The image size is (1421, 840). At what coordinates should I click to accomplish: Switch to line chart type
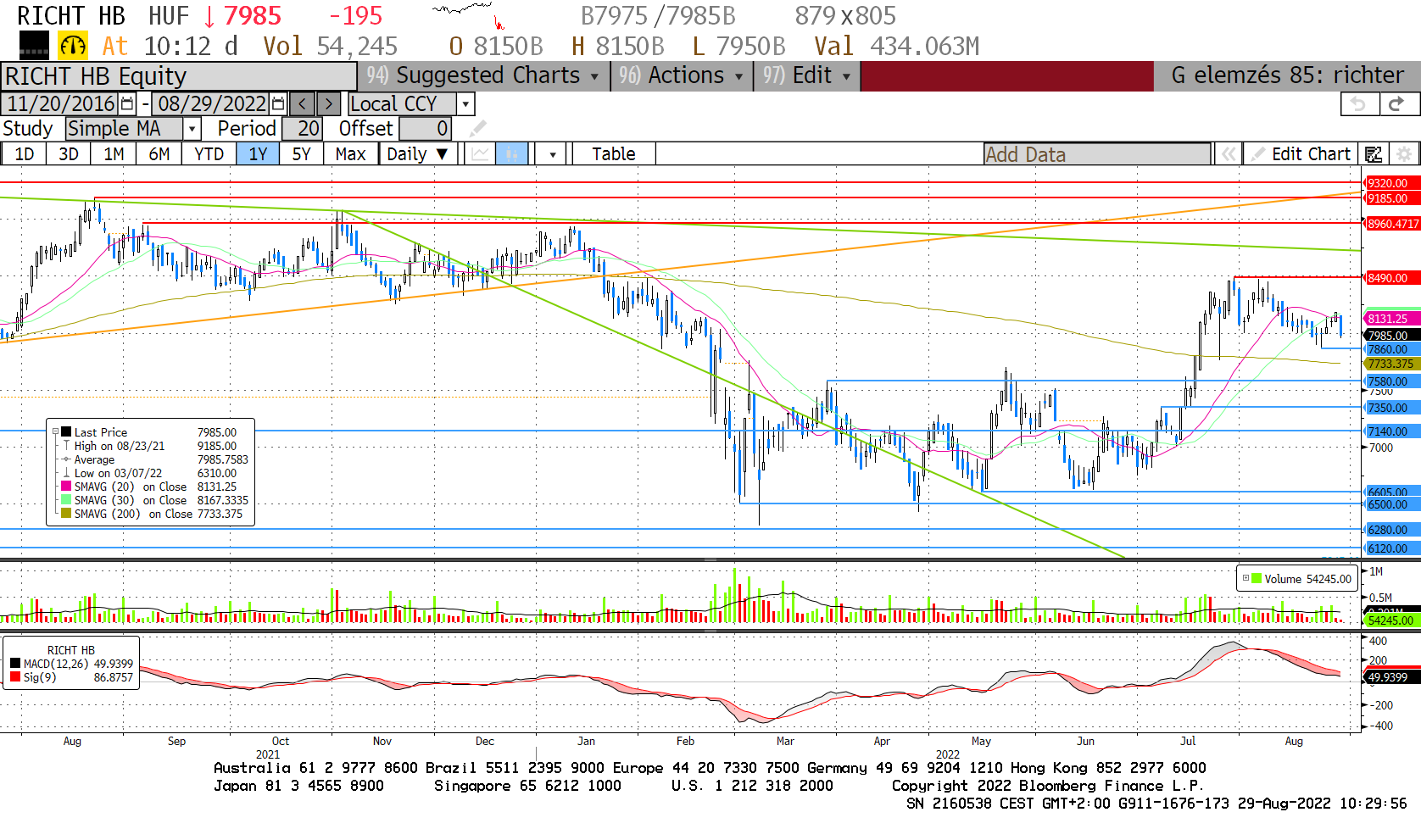click(x=480, y=154)
